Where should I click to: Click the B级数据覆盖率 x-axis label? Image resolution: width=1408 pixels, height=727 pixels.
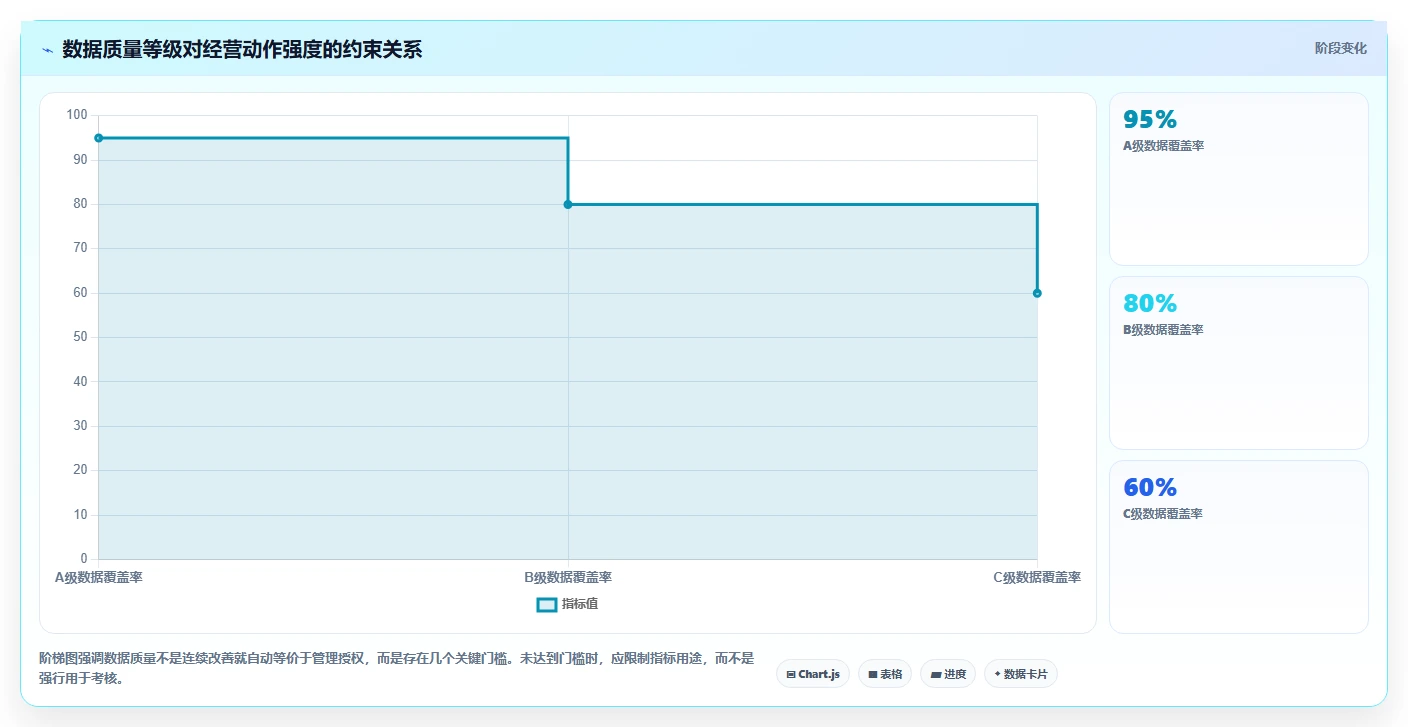point(568,577)
